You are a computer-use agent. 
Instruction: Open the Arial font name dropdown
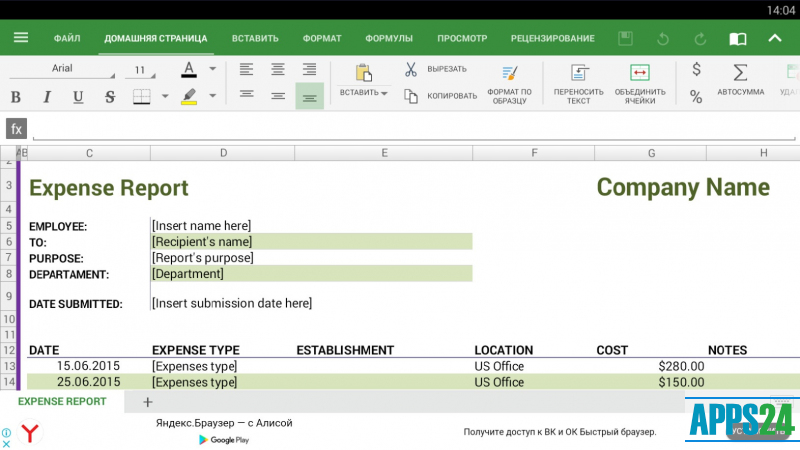pyautogui.click(x=70, y=70)
